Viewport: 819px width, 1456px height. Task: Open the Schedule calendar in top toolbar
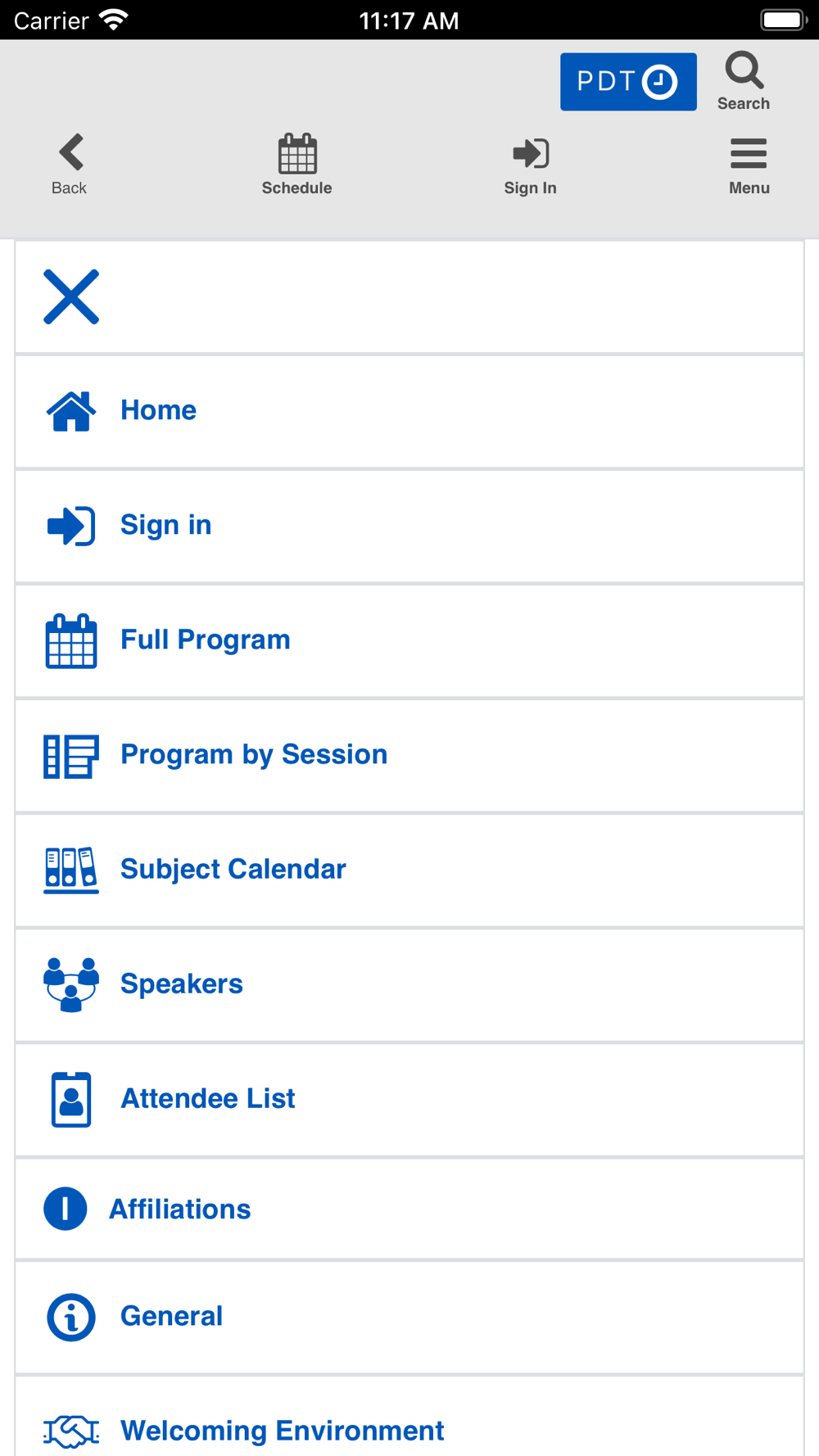[x=296, y=164]
